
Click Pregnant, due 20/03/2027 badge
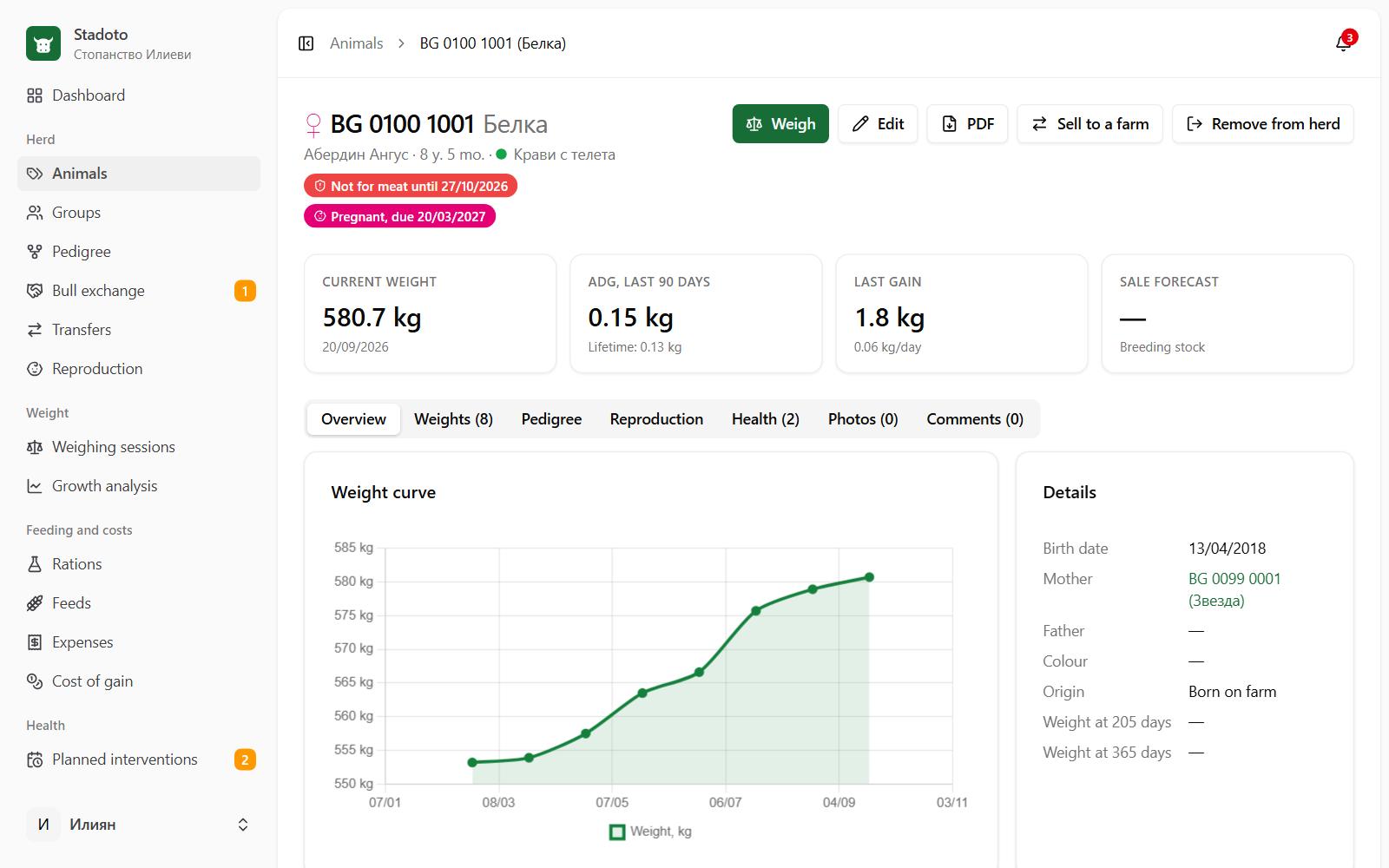click(x=399, y=216)
